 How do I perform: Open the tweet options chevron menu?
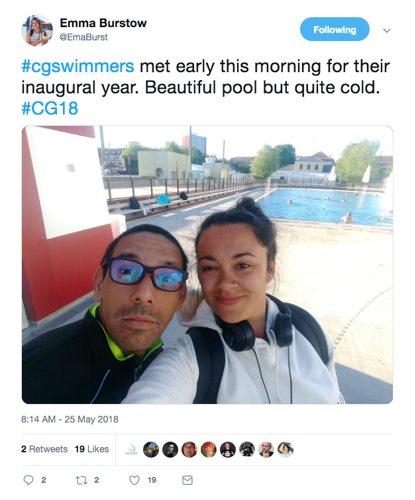tap(387, 31)
